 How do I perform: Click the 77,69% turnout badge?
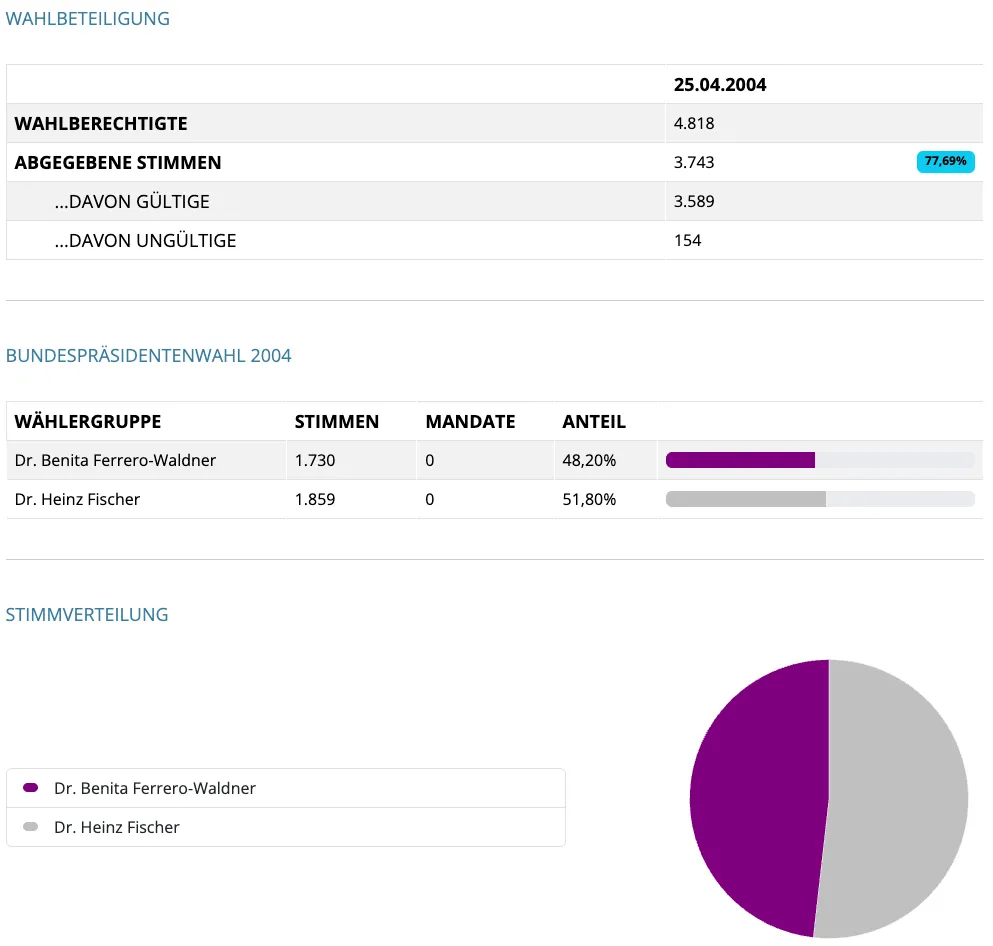[946, 161]
